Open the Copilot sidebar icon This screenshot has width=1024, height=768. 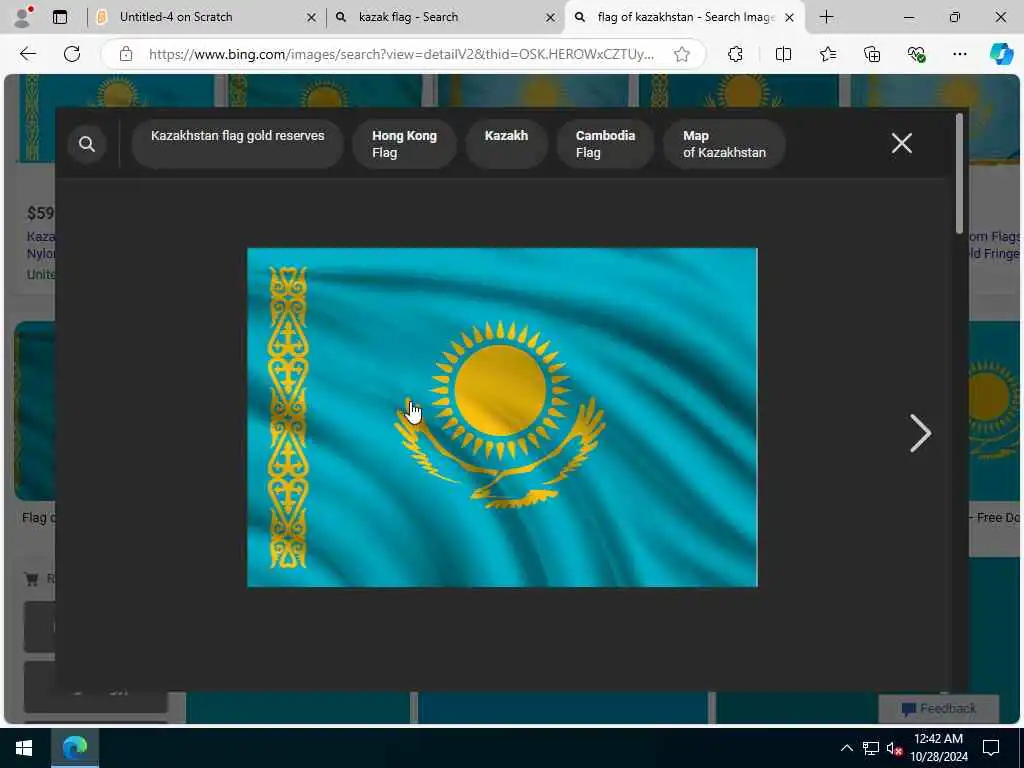pyautogui.click(x=1001, y=54)
